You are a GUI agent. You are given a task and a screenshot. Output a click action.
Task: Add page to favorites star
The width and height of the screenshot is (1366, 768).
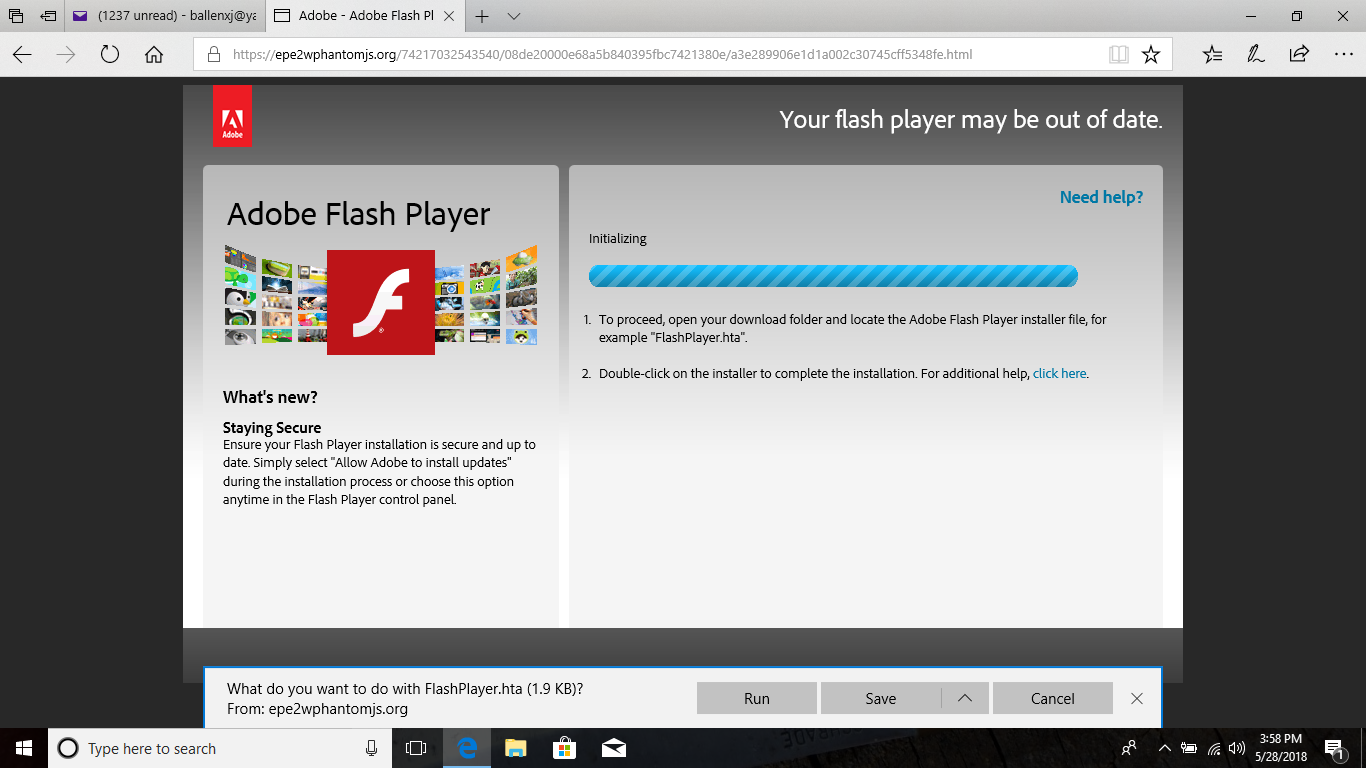coord(1151,55)
